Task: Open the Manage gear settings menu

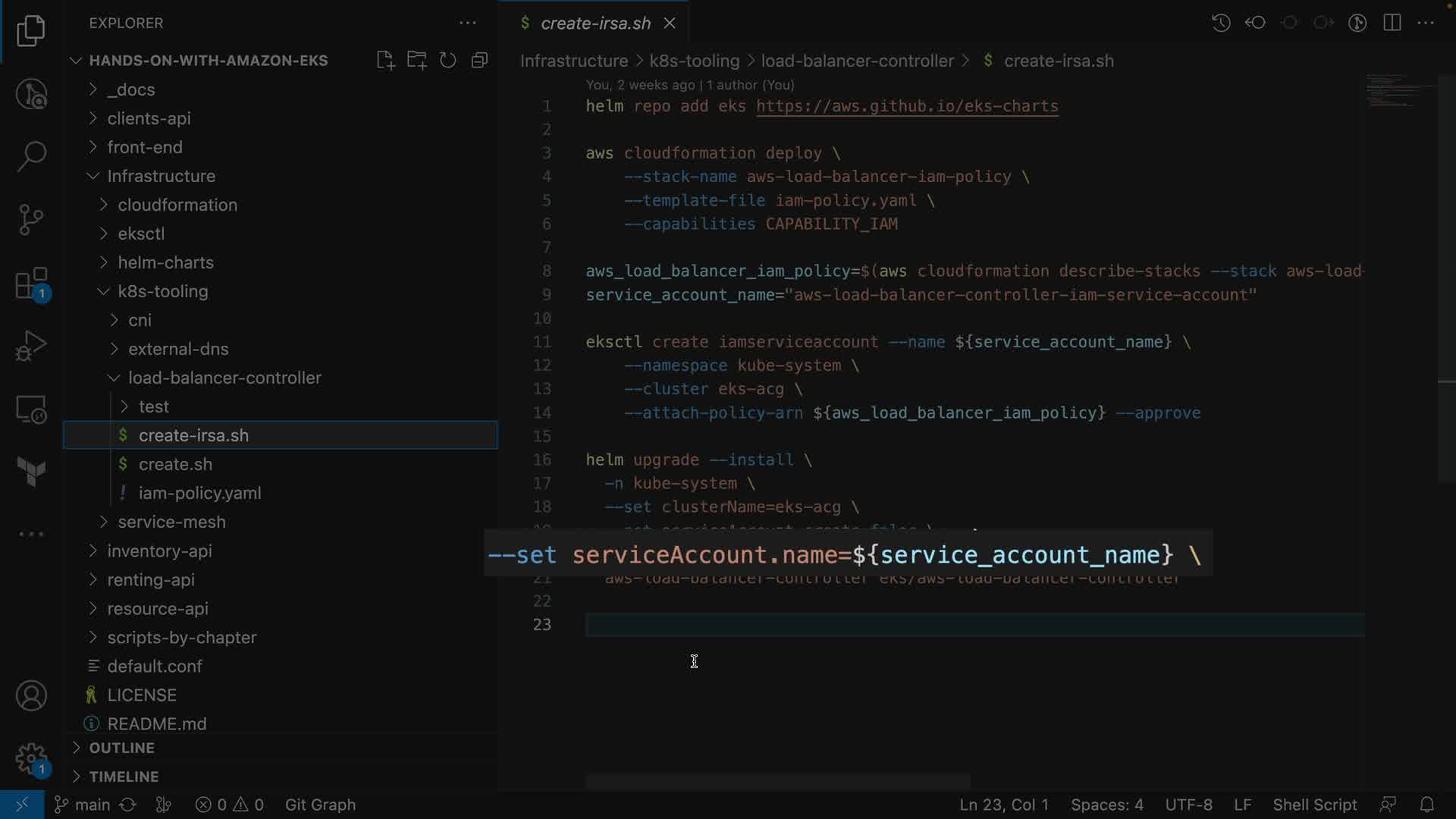Action: [31, 758]
